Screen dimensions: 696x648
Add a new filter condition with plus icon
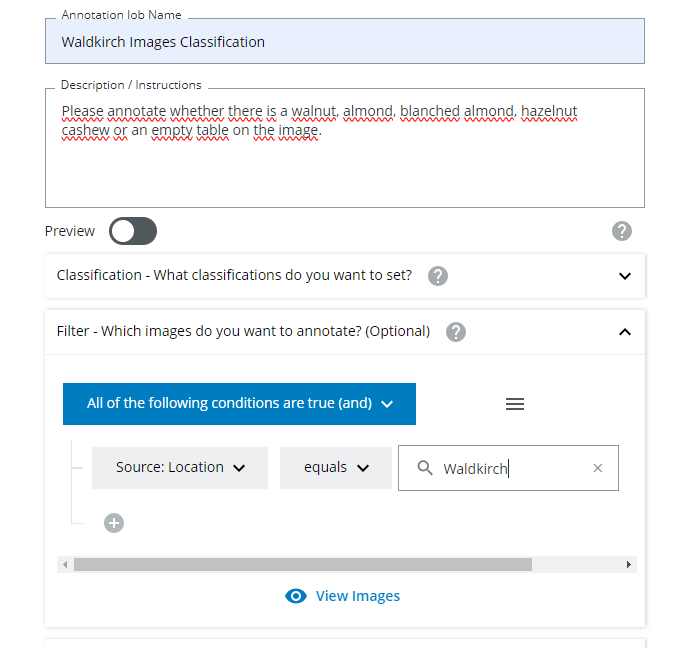pos(114,522)
